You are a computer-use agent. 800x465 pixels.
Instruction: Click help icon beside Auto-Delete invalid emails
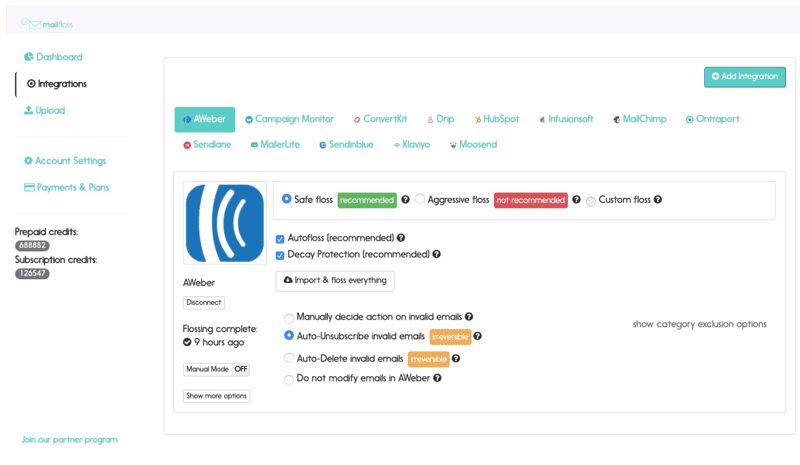click(456, 359)
